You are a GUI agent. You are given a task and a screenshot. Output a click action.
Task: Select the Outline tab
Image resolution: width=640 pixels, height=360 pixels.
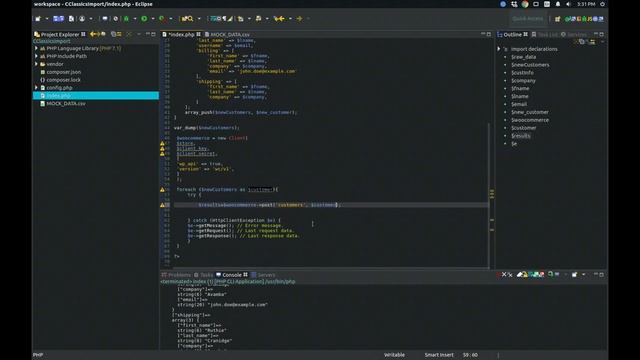(x=513, y=34)
